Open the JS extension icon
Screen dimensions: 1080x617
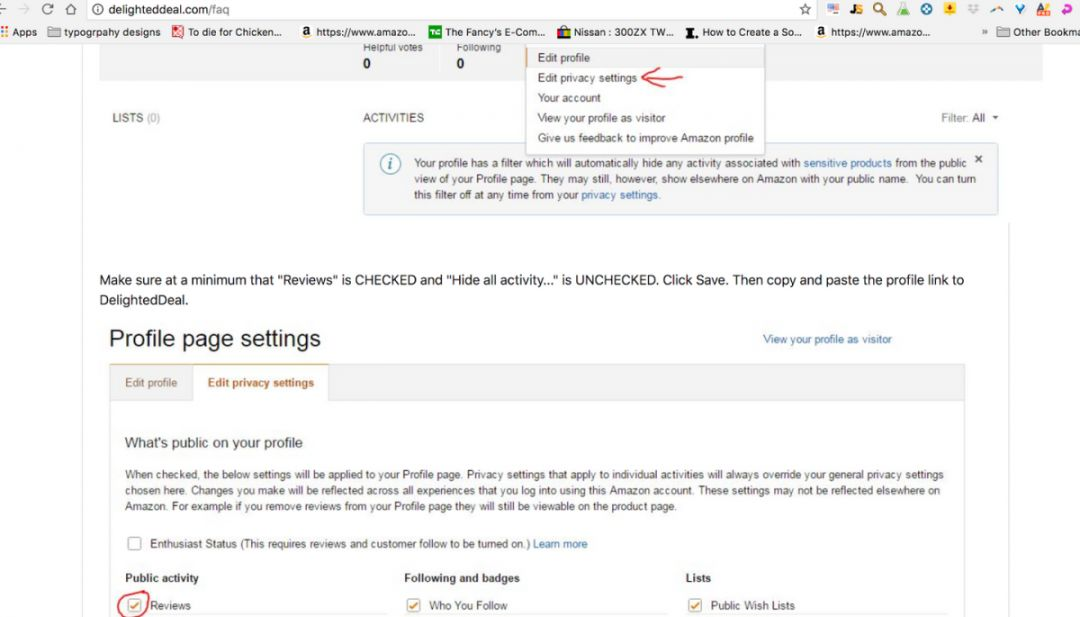coord(856,9)
